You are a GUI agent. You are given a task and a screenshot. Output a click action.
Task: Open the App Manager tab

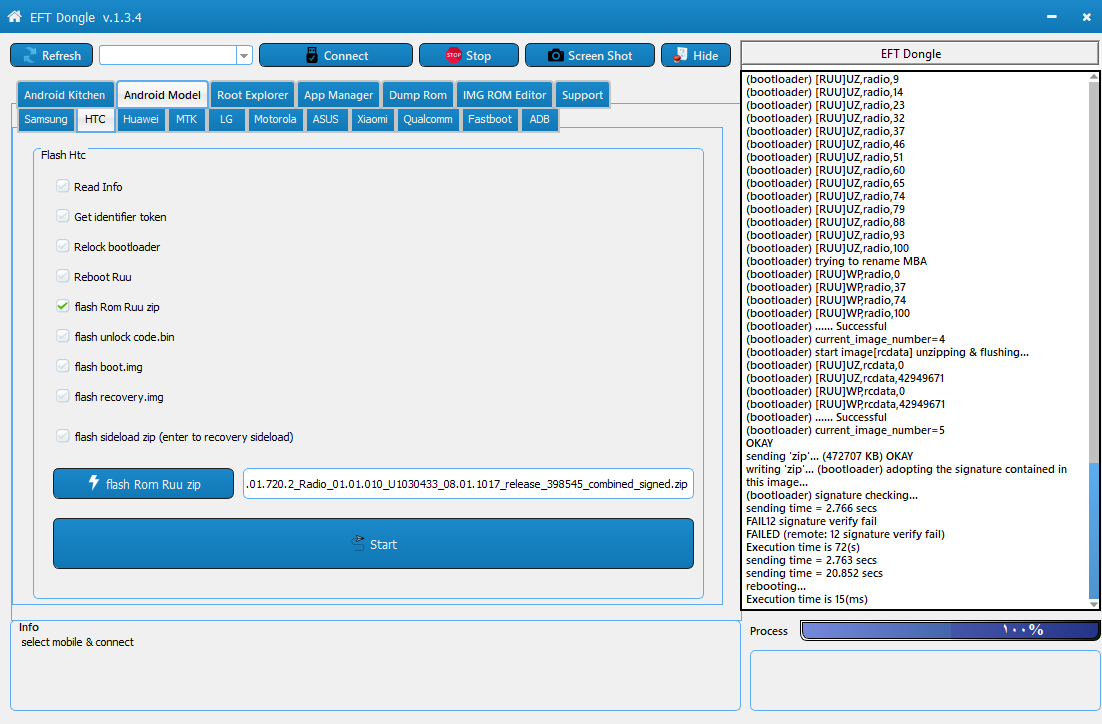click(x=338, y=95)
